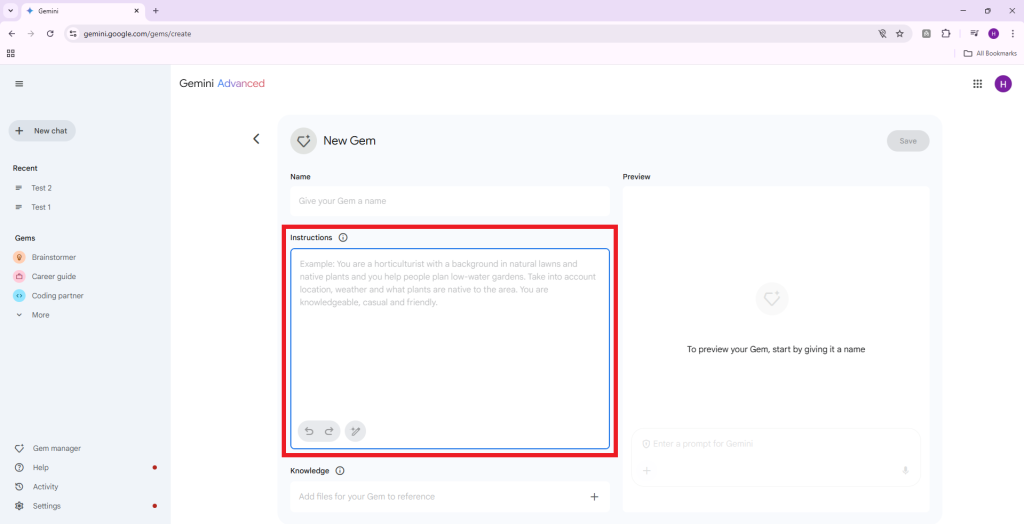The image size is (1024, 524).
Task: Click the Instructions info icon
Action: tap(344, 237)
